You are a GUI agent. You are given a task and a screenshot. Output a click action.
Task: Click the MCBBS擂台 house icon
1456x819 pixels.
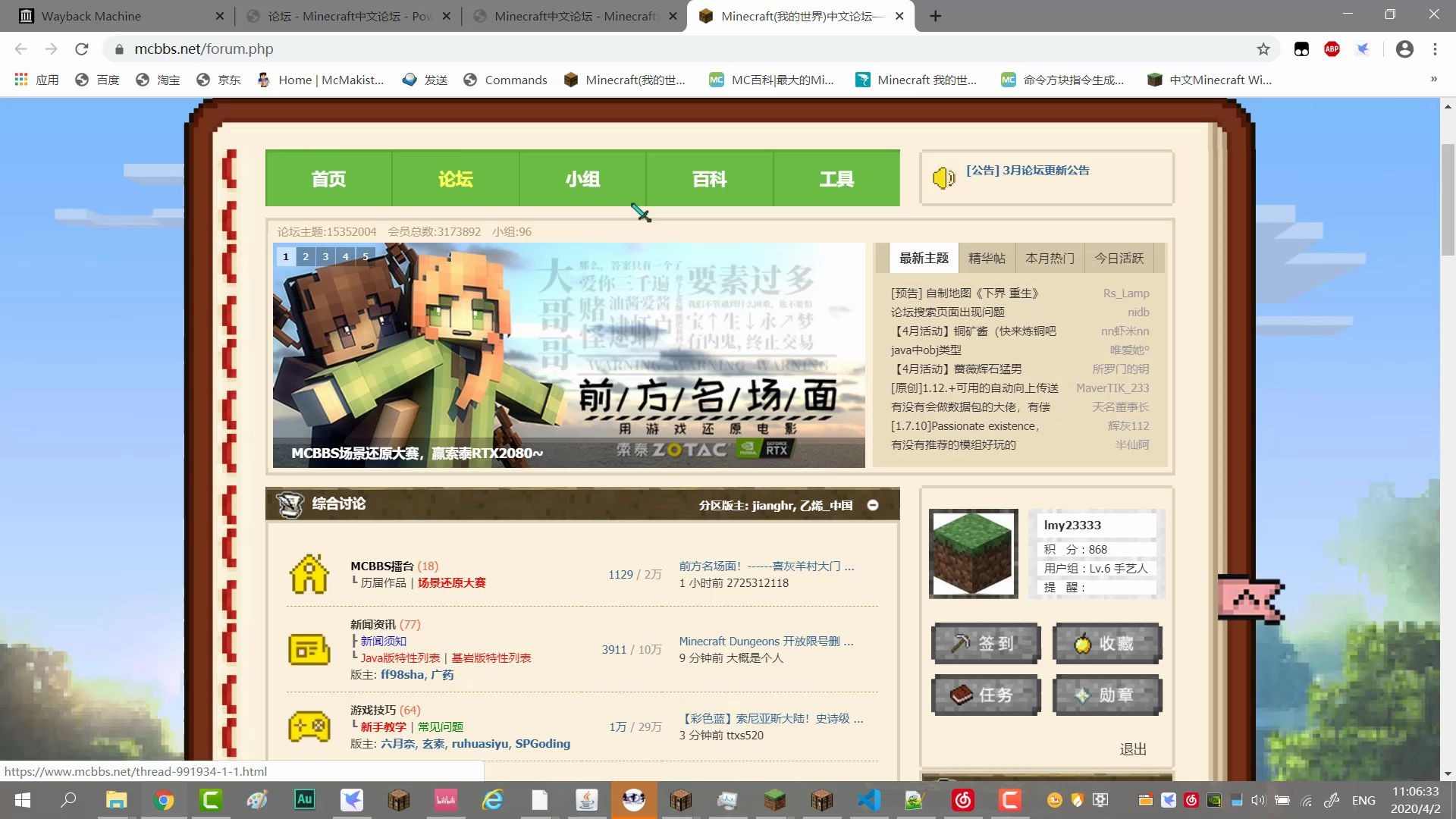[x=308, y=574]
